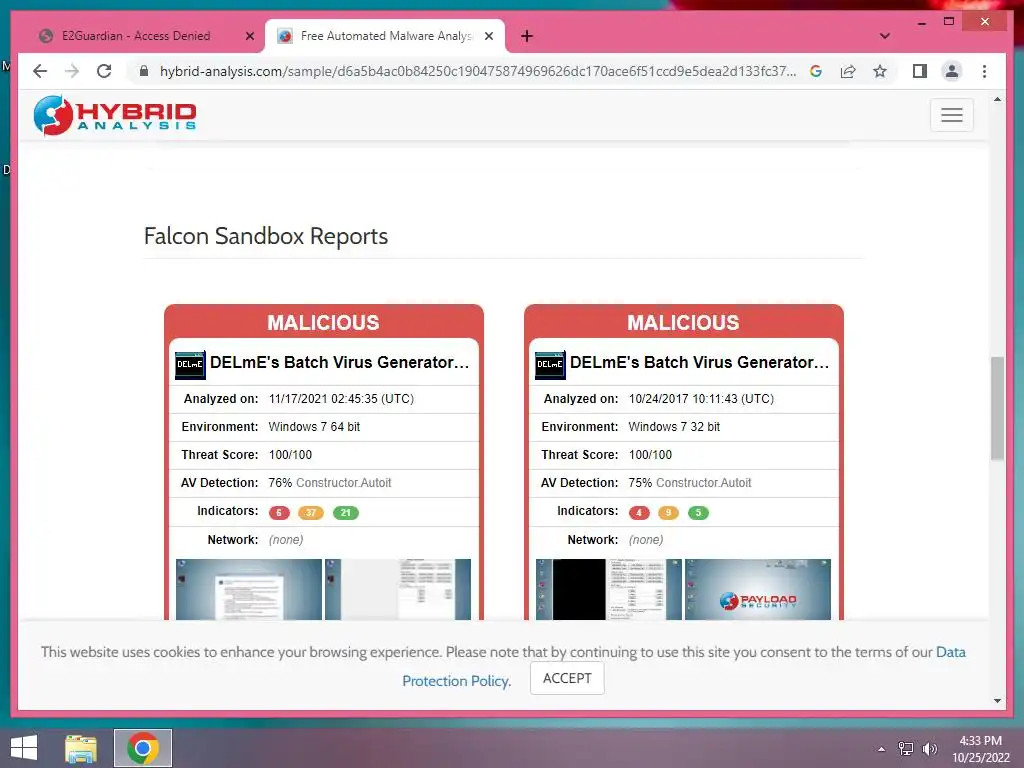This screenshot has height=768, width=1024.
Task: Expand the tab search chevron
Action: point(885,36)
